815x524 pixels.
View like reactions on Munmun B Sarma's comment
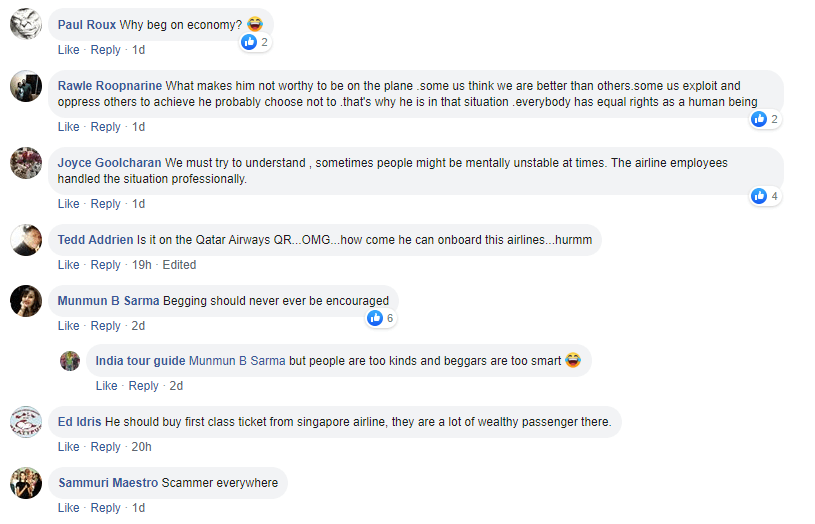380,318
